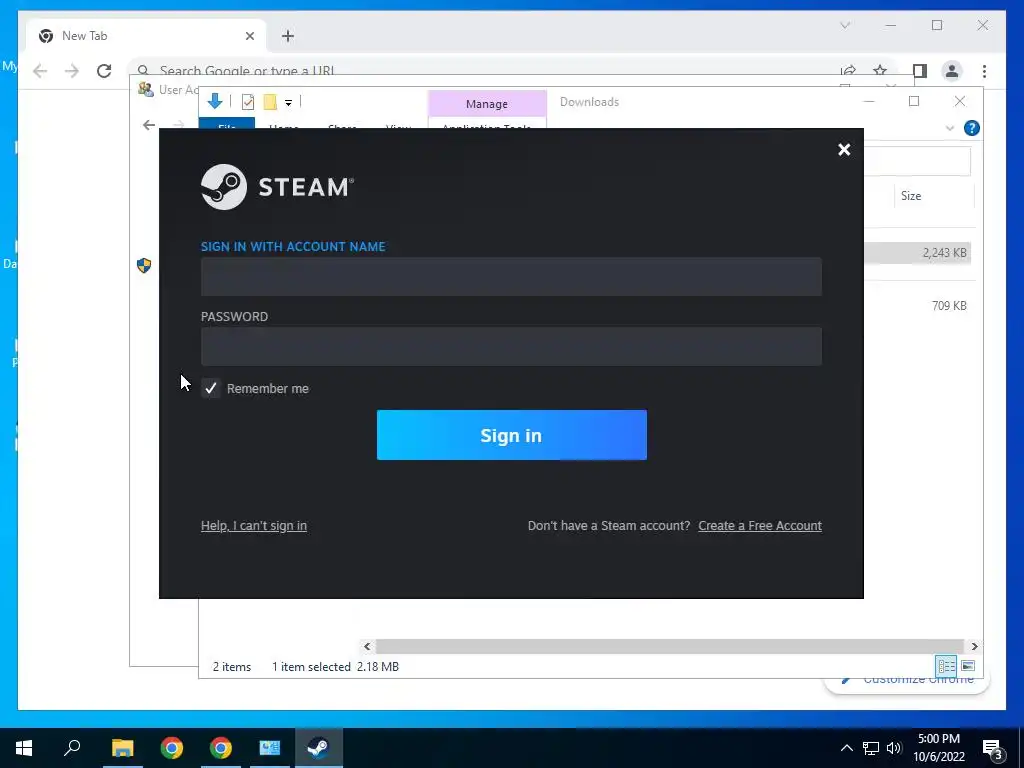Open Chrome profile avatar
Viewport: 1024px width, 768px height.
coord(952,71)
